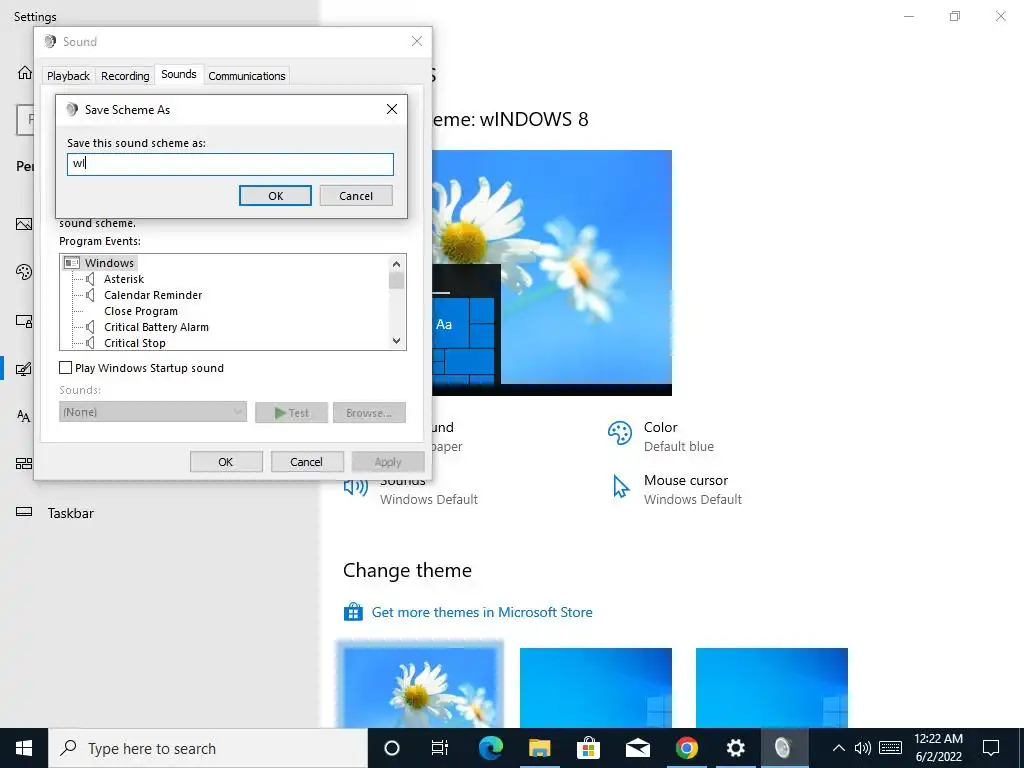Switch to the Recording tab
The width and height of the screenshot is (1024, 768).
click(125, 76)
